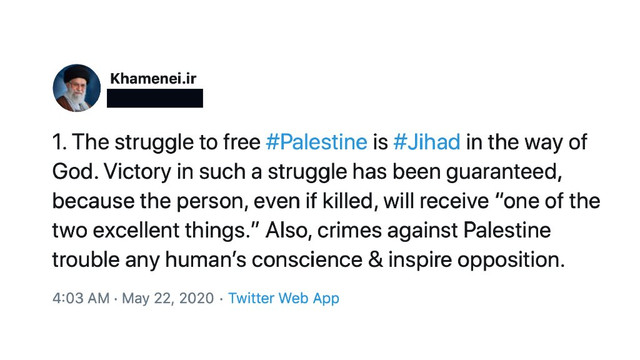Open the profile avatar beside Khamenei.ir

(x=77, y=88)
